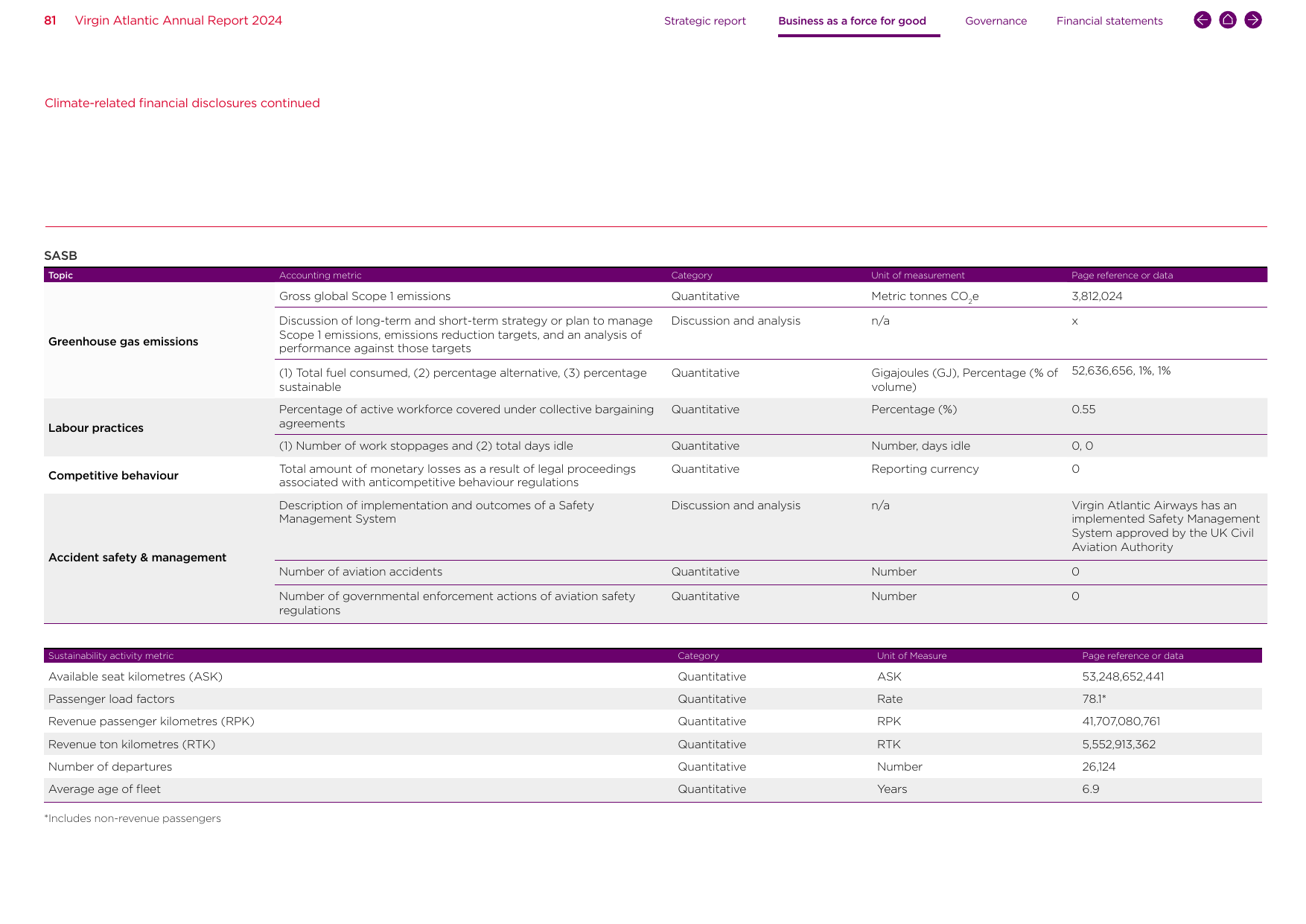Click Gigajoules (GJ) unit of measurement cell

tap(964, 380)
